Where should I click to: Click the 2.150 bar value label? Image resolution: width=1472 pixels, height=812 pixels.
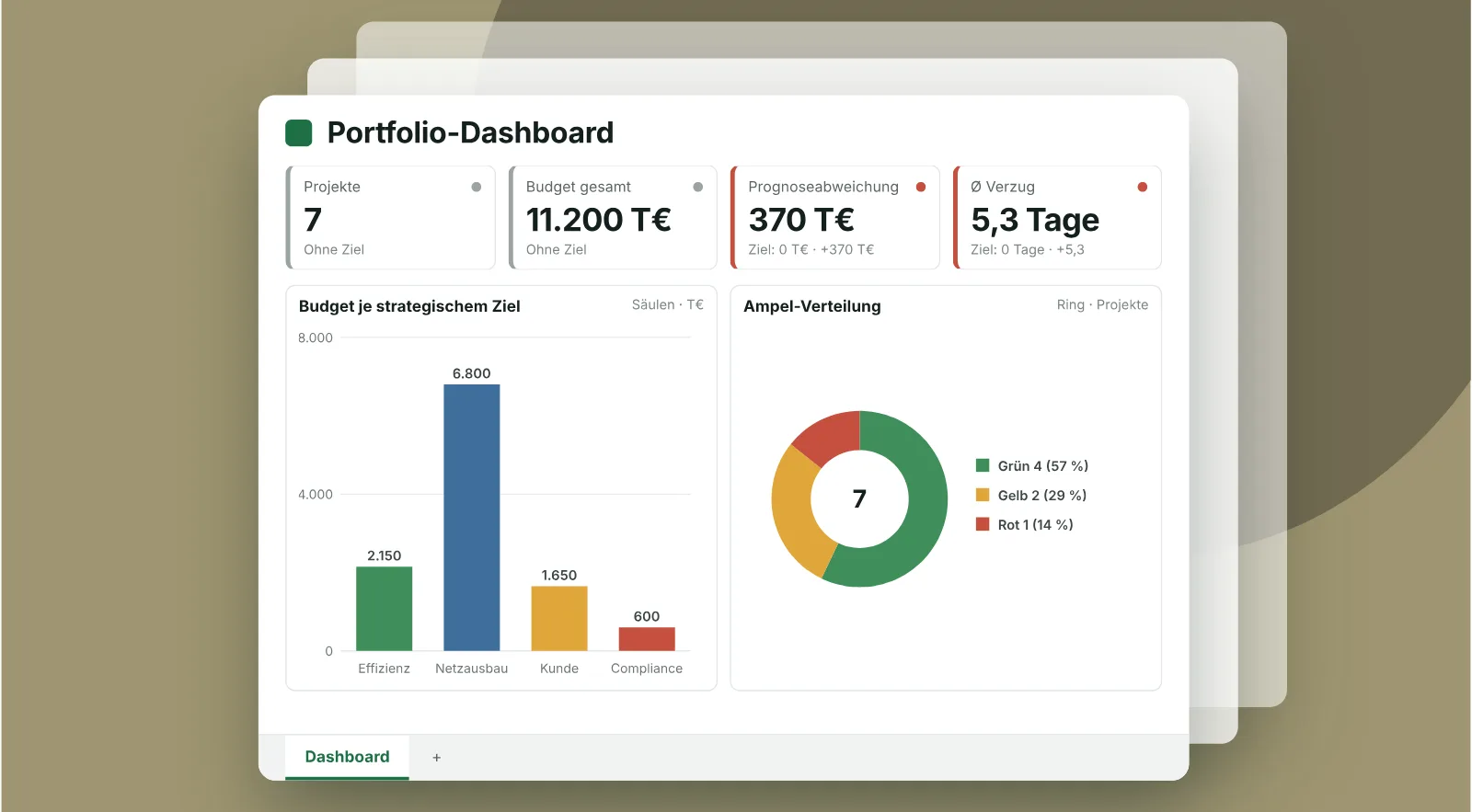pyautogui.click(x=385, y=555)
